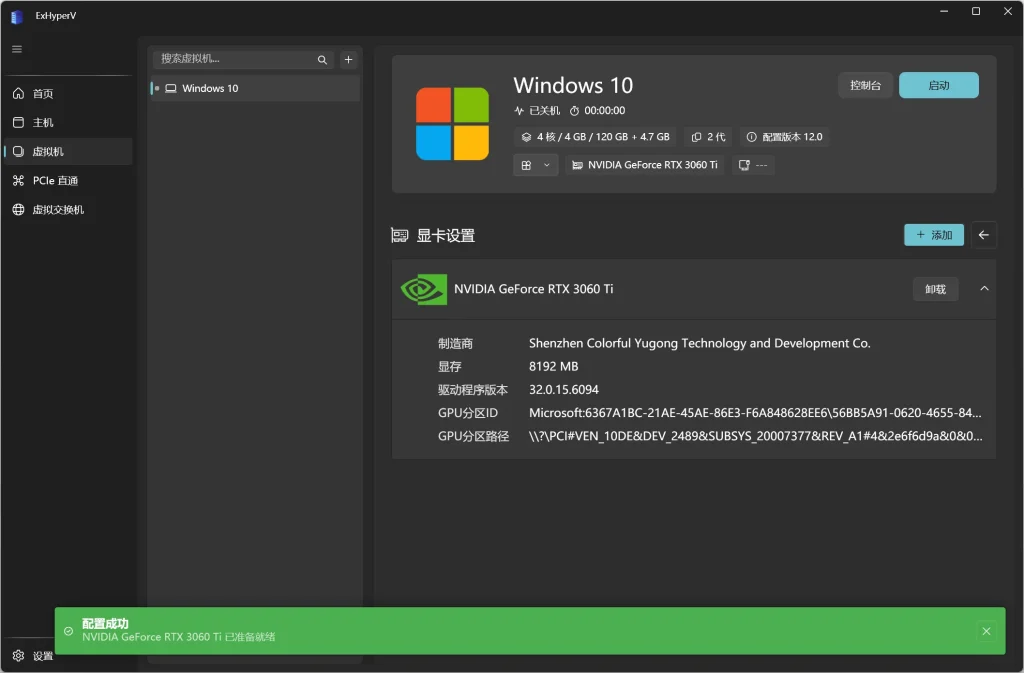This screenshot has width=1024, height=673.
Task: Collapse the RTX 3060 Ti details chevron
Action: pos(984,289)
